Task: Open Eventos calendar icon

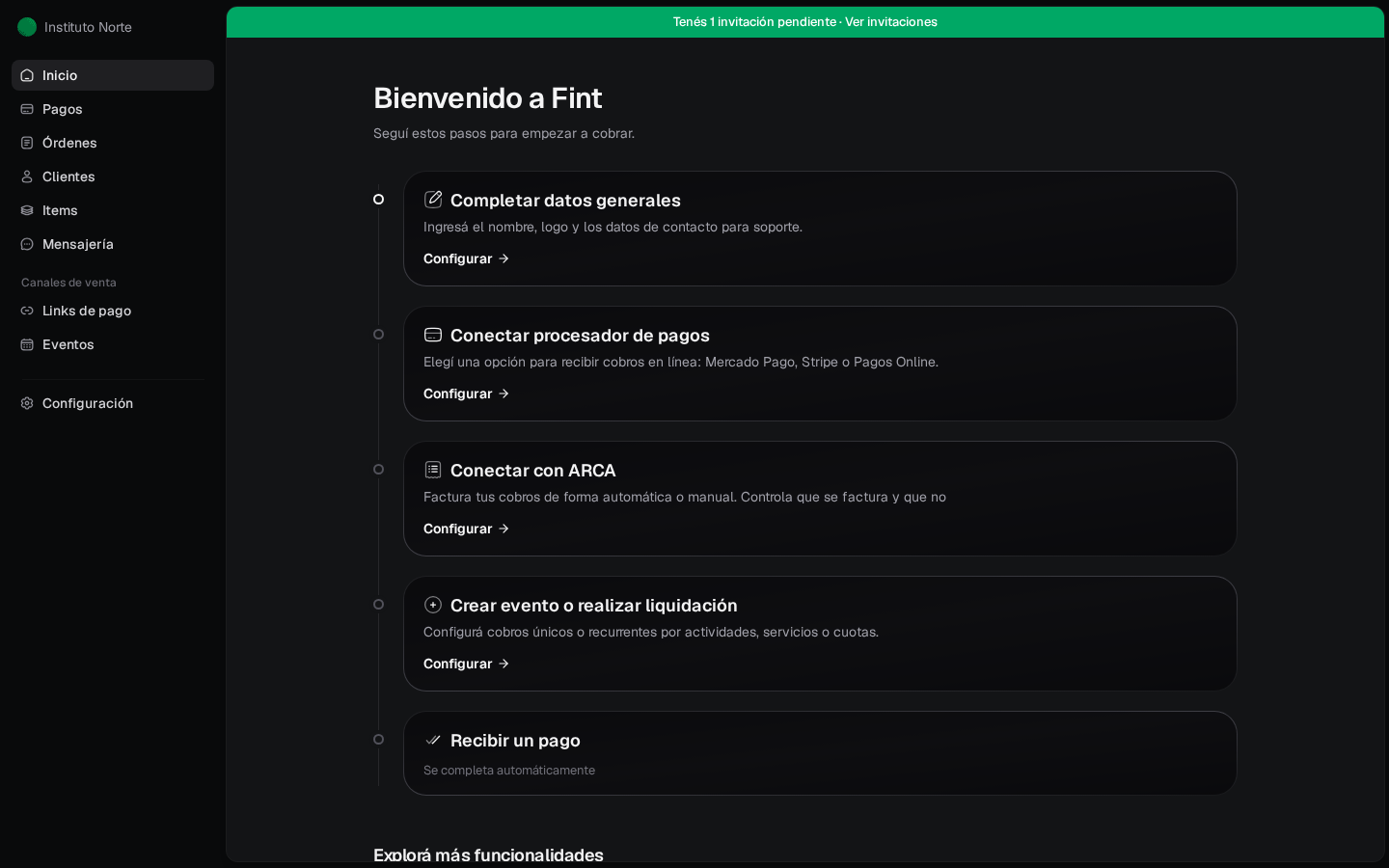Action: point(27,344)
